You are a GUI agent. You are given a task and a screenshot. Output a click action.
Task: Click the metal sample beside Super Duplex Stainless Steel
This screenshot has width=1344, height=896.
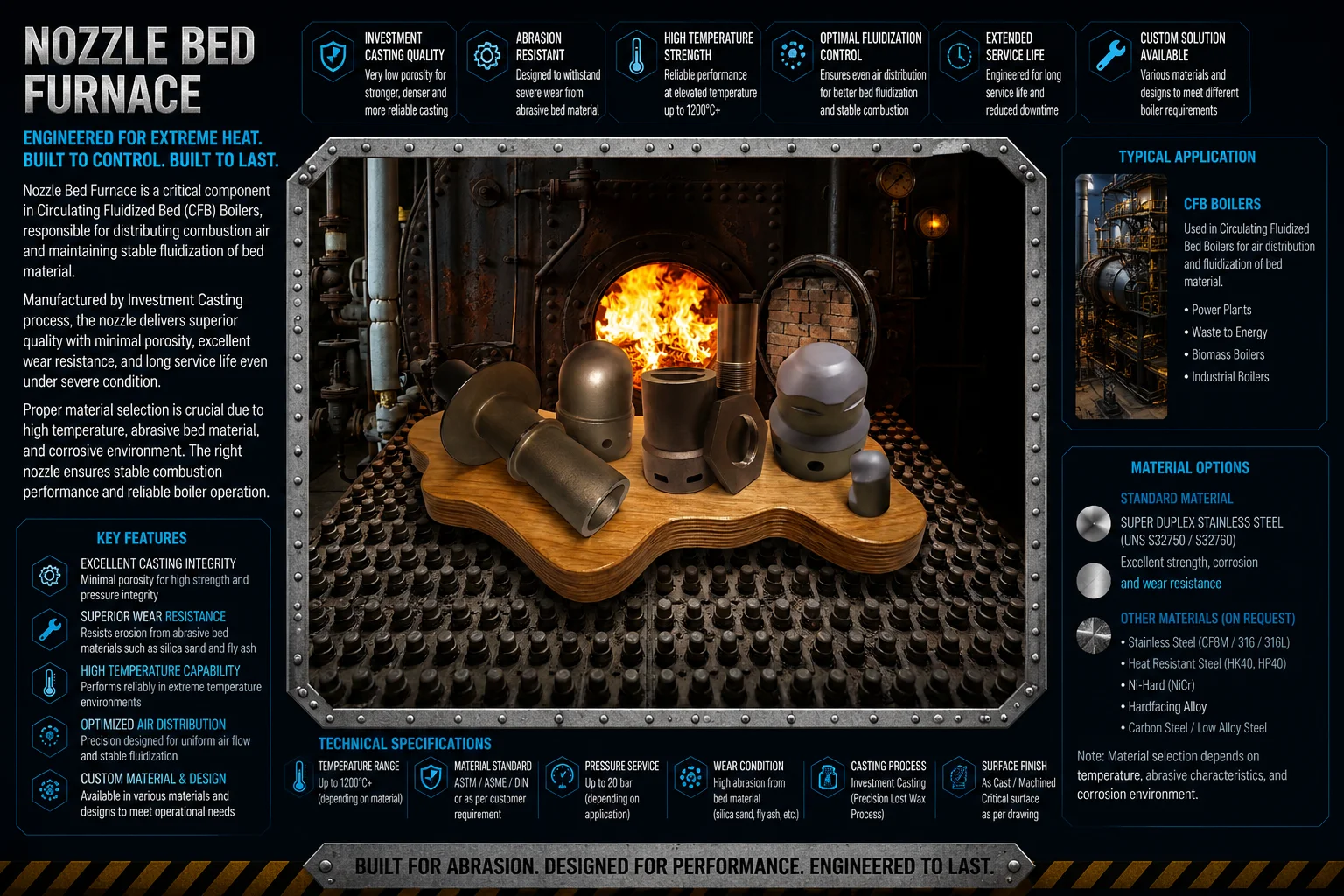(x=1094, y=523)
